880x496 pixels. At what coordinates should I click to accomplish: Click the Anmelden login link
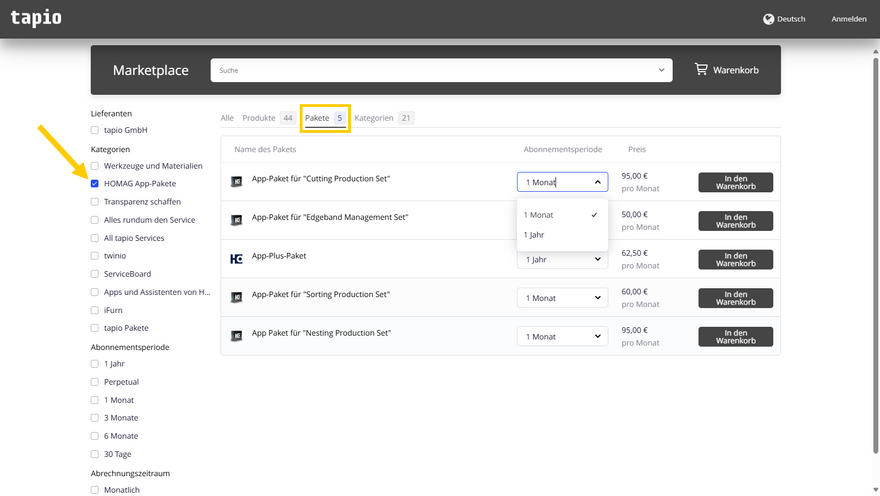click(x=849, y=19)
